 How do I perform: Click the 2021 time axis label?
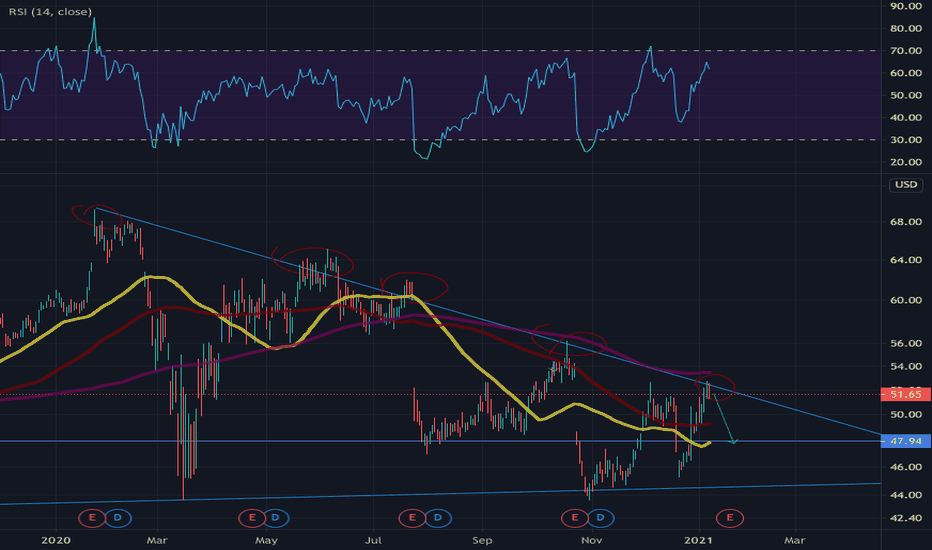pyautogui.click(x=698, y=540)
